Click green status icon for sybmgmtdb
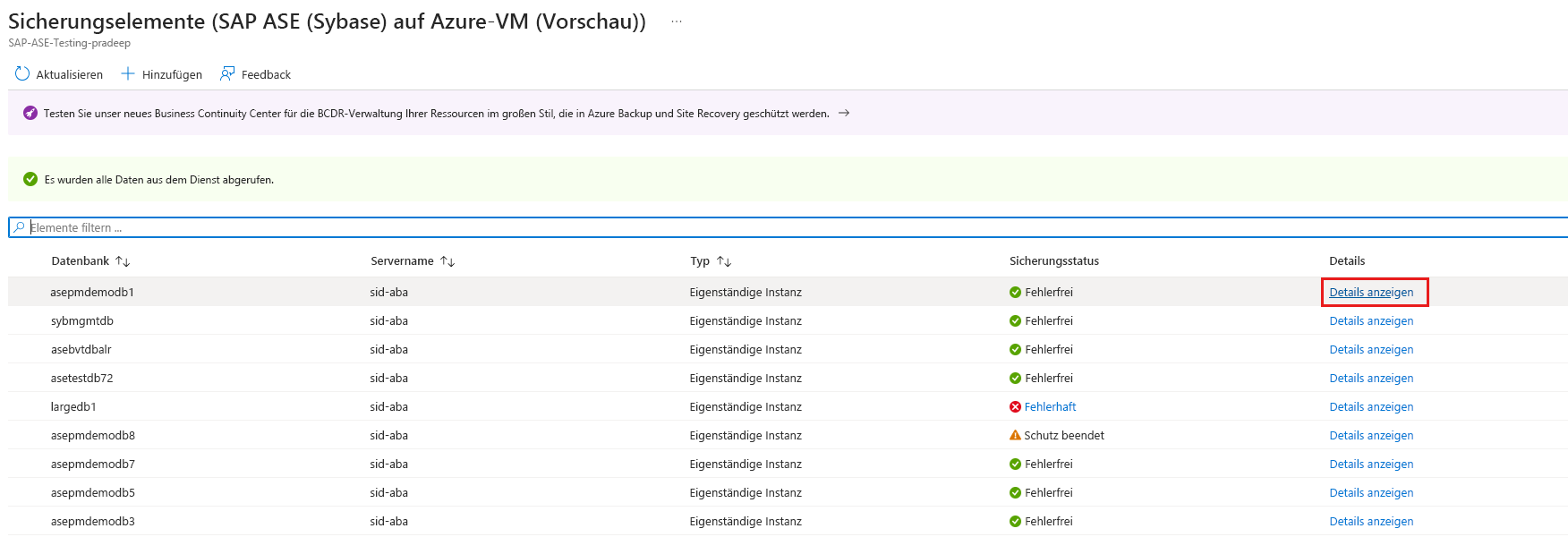The height and width of the screenshot is (537, 1568). [1015, 320]
